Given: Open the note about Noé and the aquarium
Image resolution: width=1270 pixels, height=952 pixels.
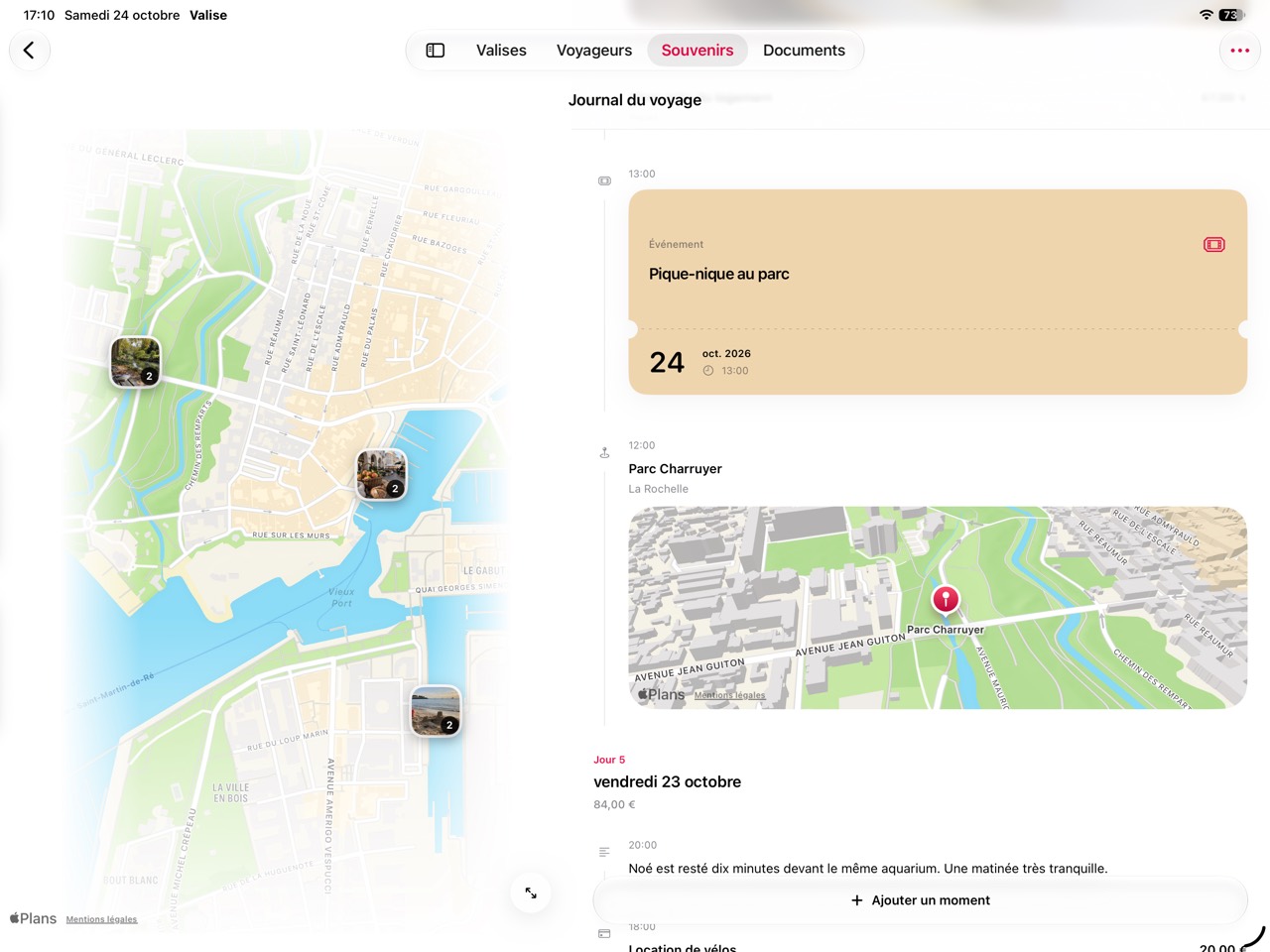Looking at the screenshot, I should tap(867, 869).
